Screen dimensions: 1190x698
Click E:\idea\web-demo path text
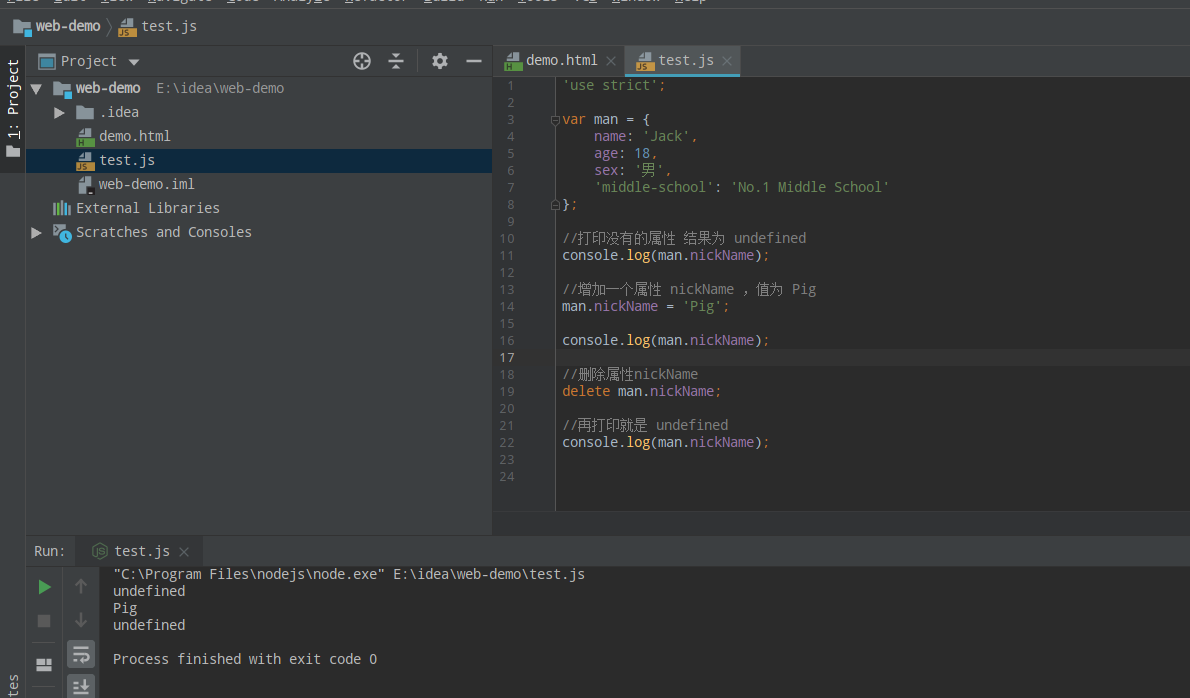coord(220,89)
